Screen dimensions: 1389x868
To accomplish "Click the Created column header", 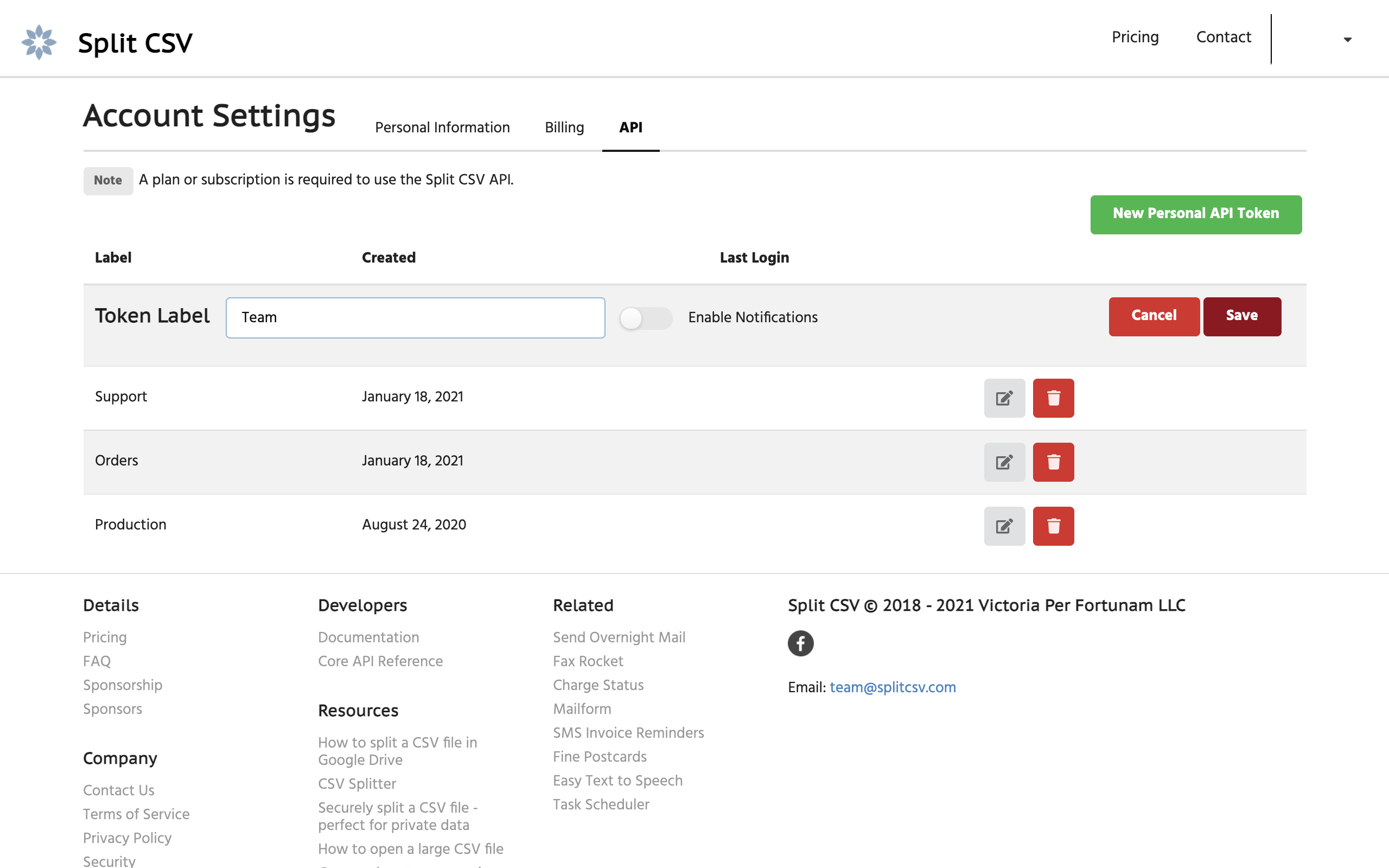I will 388,258.
